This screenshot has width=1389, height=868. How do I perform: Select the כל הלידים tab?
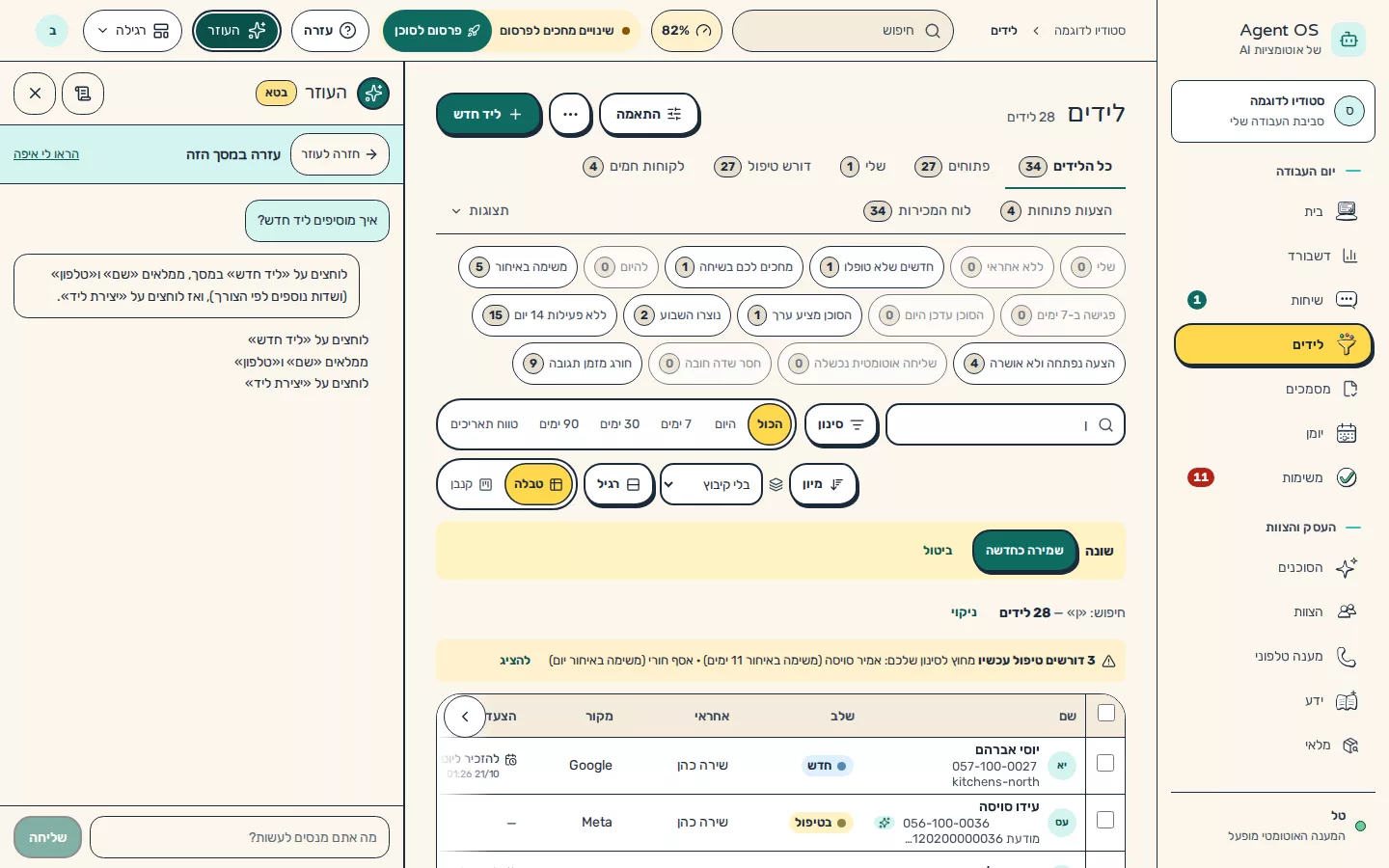[x=1066, y=166]
